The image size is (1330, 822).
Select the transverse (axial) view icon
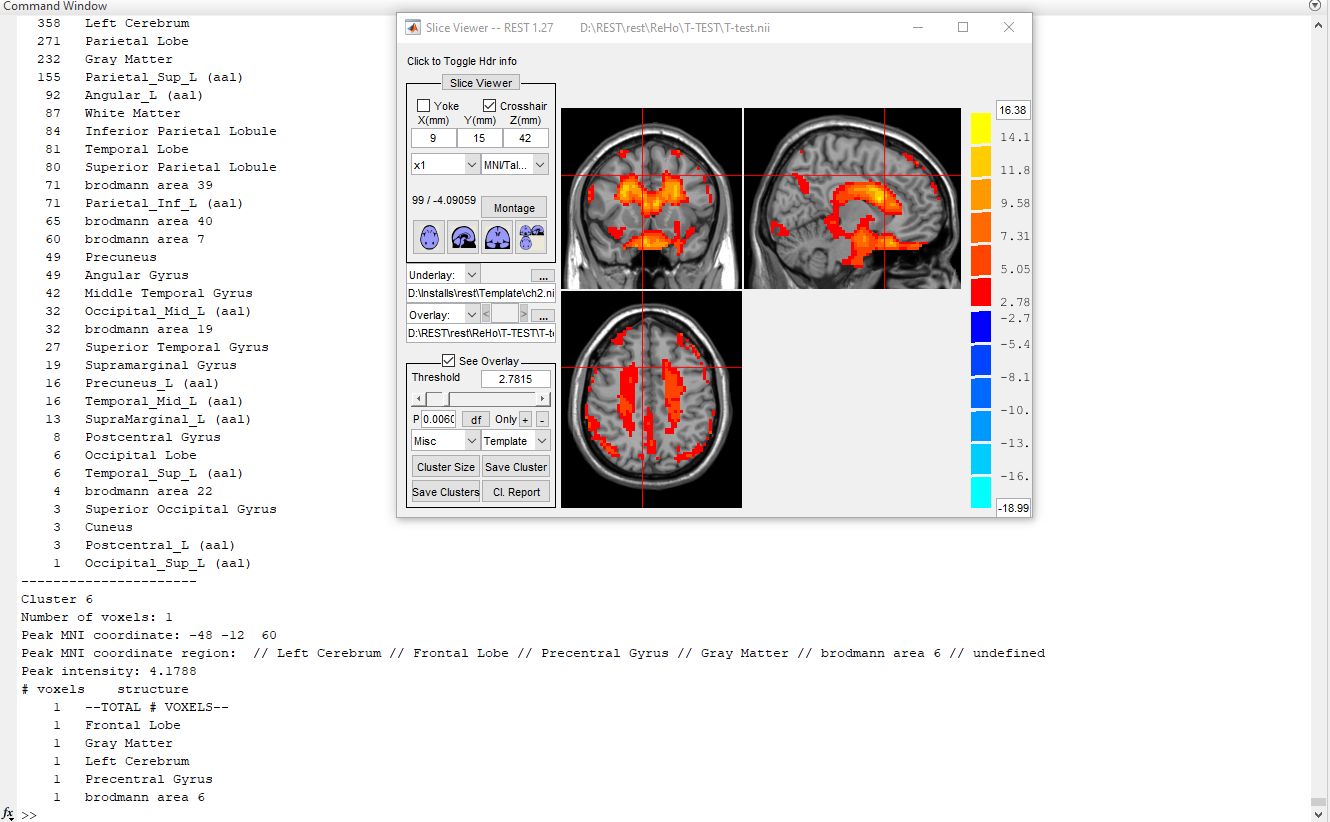click(429, 237)
